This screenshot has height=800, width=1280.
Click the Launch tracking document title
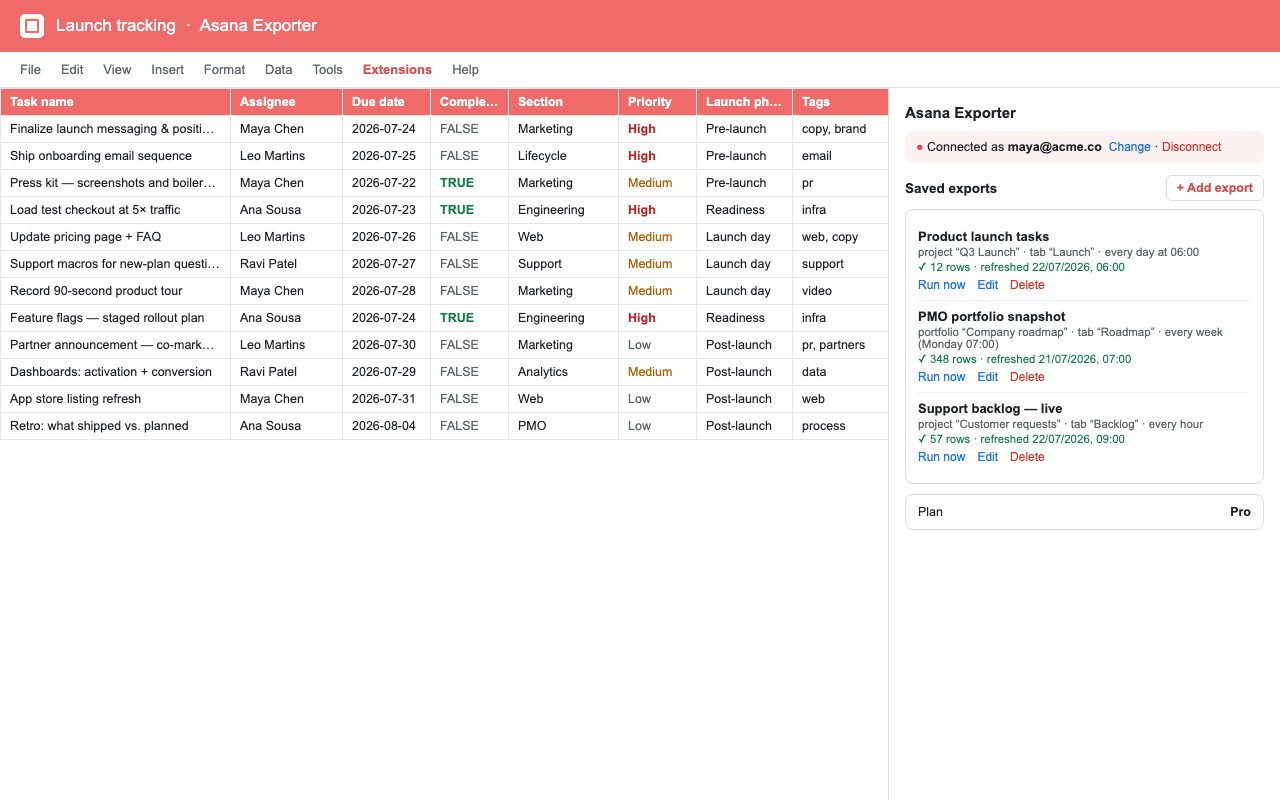(x=116, y=26)
